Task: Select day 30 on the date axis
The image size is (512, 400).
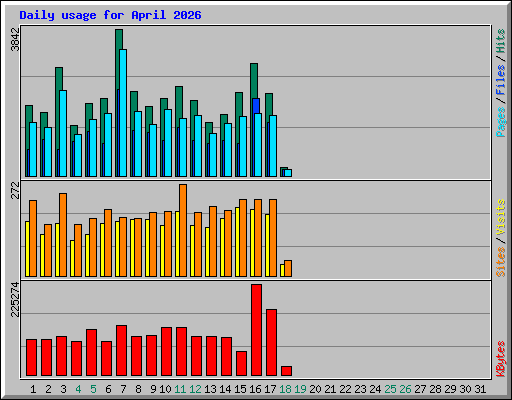Action: (465, 389)
